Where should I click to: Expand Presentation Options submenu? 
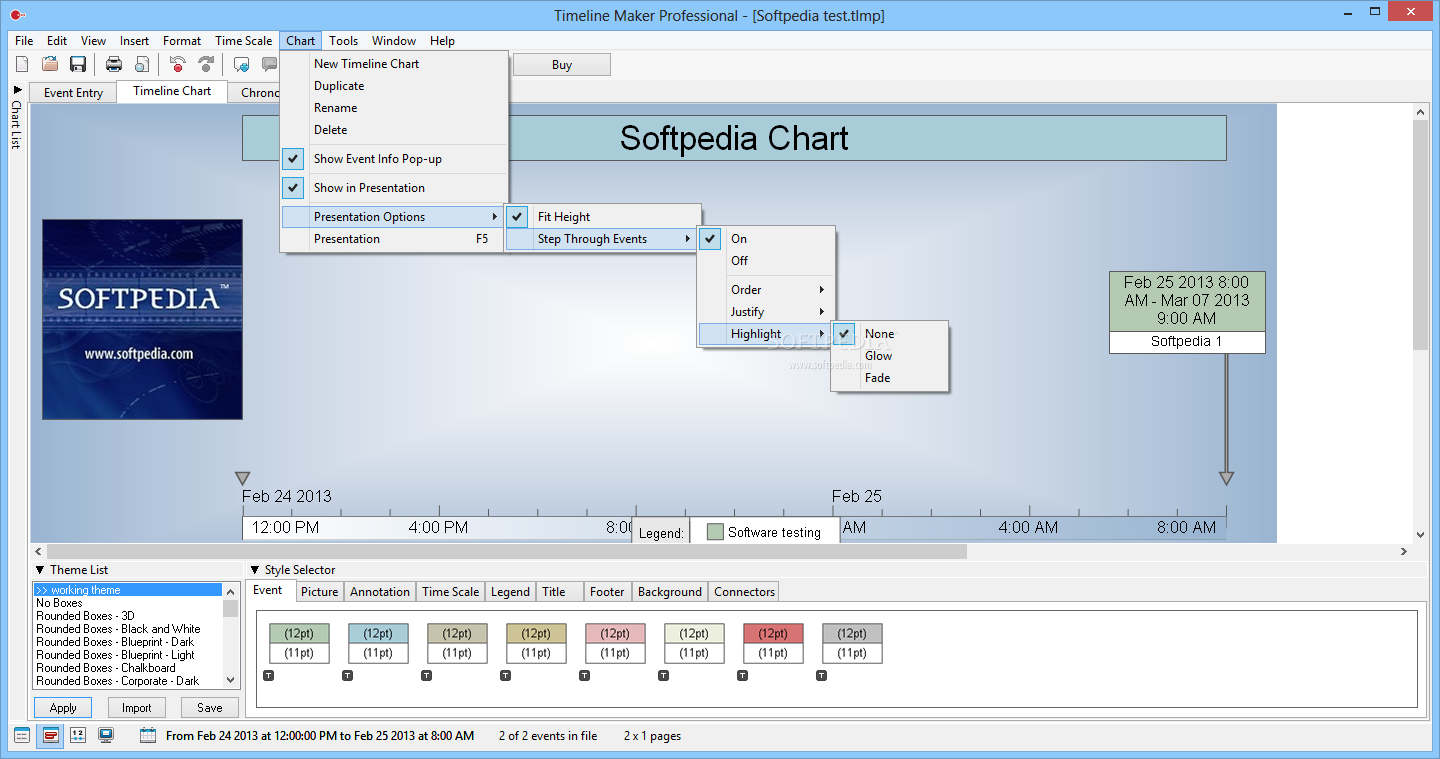[x=395, y=217]
